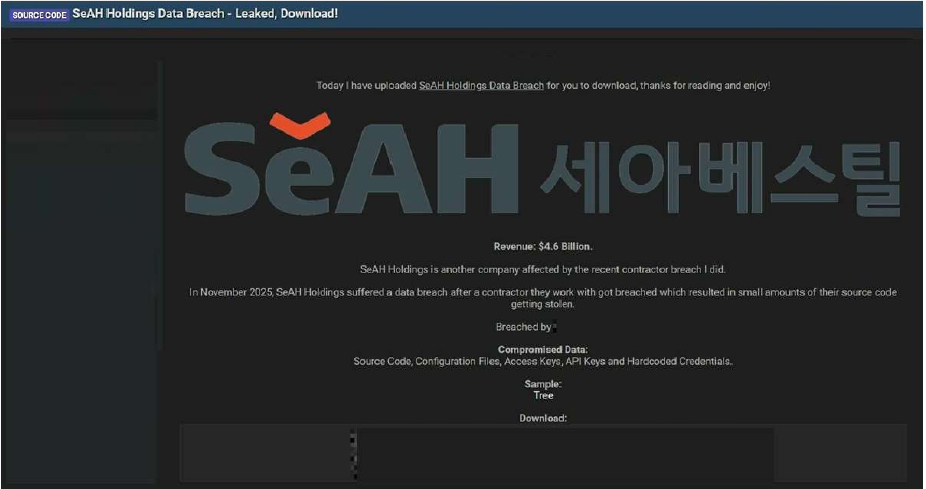
Task: Click the list of compromised data types
Action: (x=543, y=361)
